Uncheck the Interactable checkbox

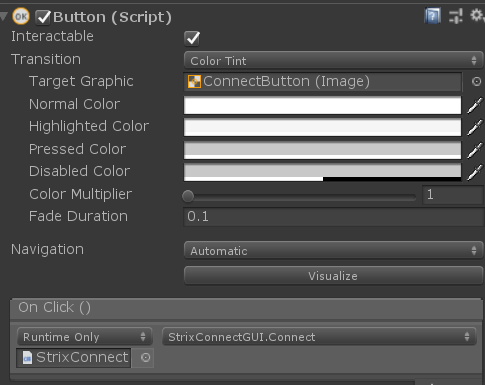coord(192,38)
